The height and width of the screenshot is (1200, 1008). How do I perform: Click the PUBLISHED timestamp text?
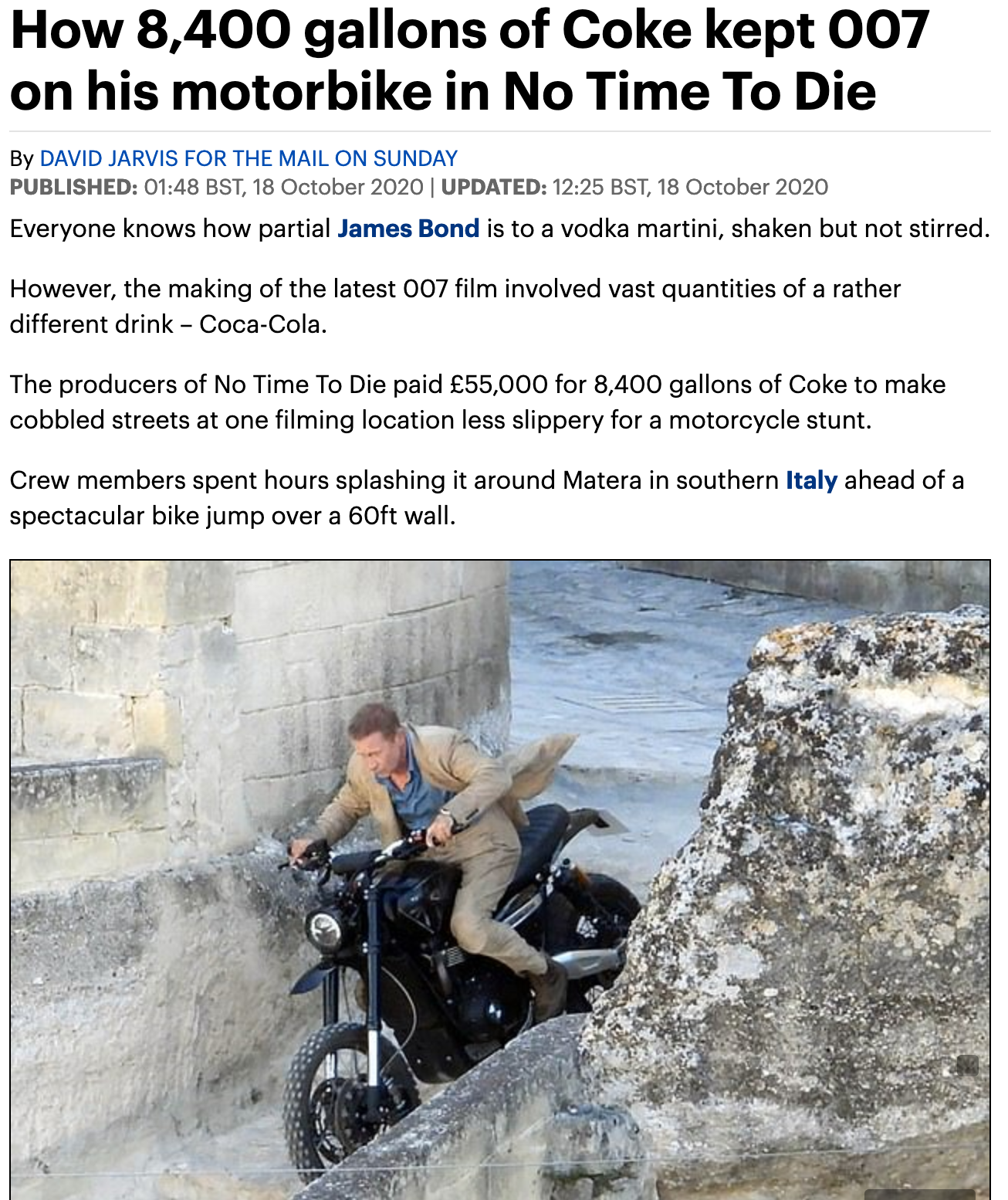[216, 187]
